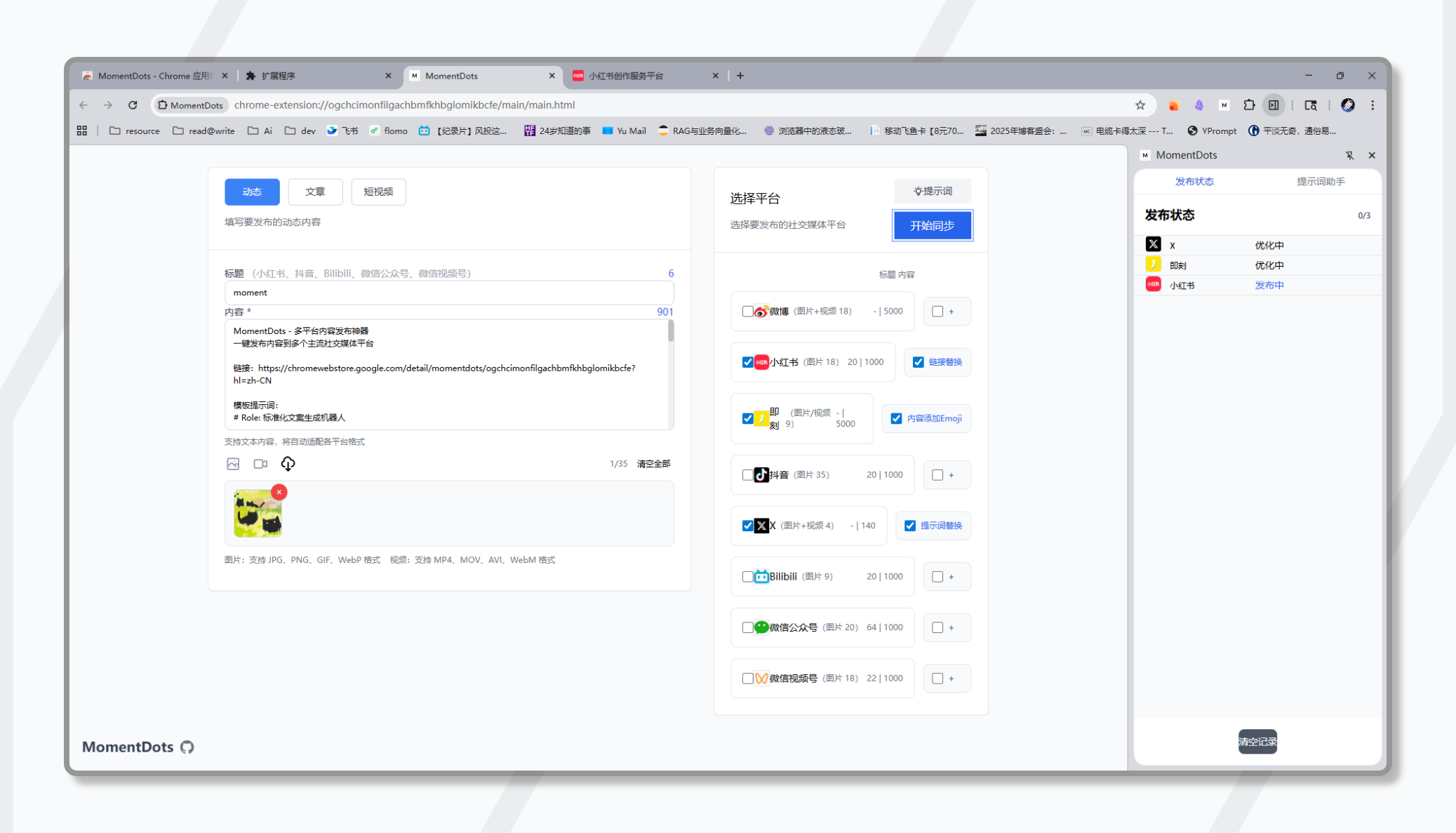Click the 清空记录 button
Screen dimensions: 1456x833
tap(1257, 742)
